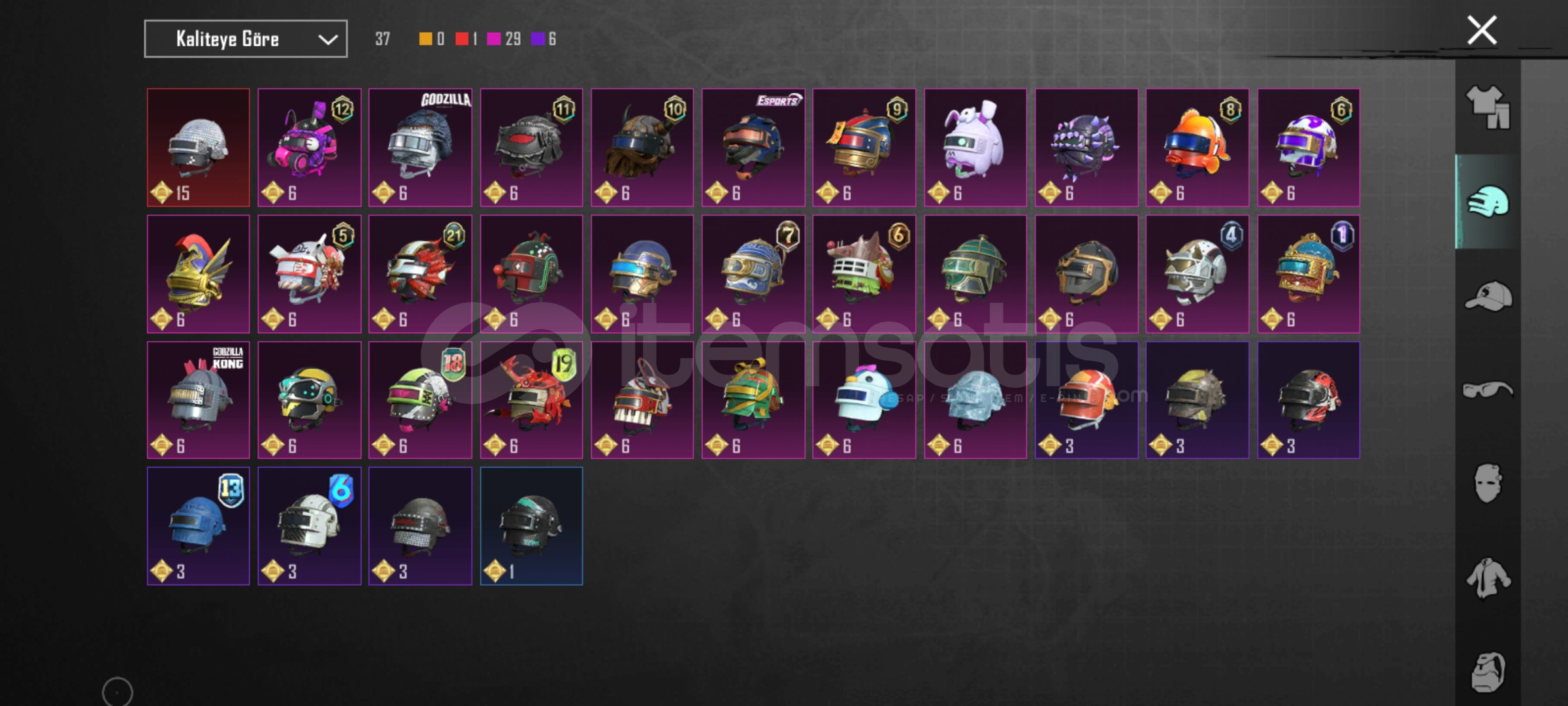Open the cap headwear category icon
This screenshot has width=1568, height=706.
1488,296
